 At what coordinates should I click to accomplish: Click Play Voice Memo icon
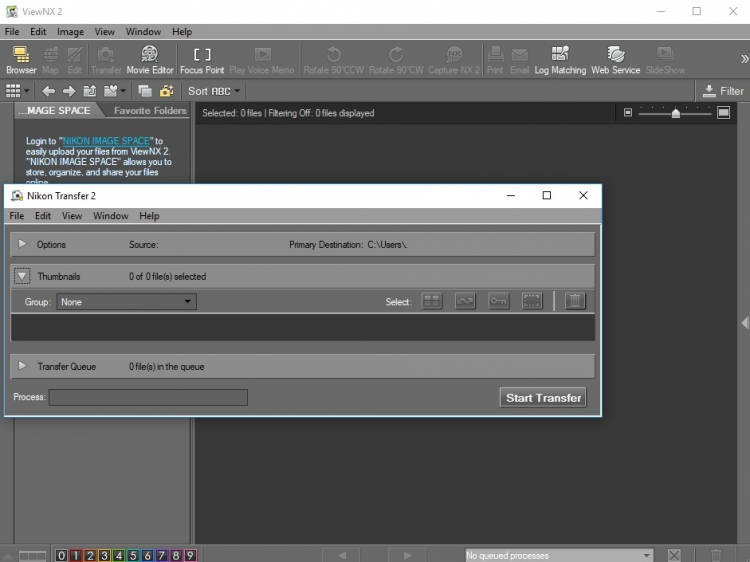pyautogui.click(x=262, y=60)
